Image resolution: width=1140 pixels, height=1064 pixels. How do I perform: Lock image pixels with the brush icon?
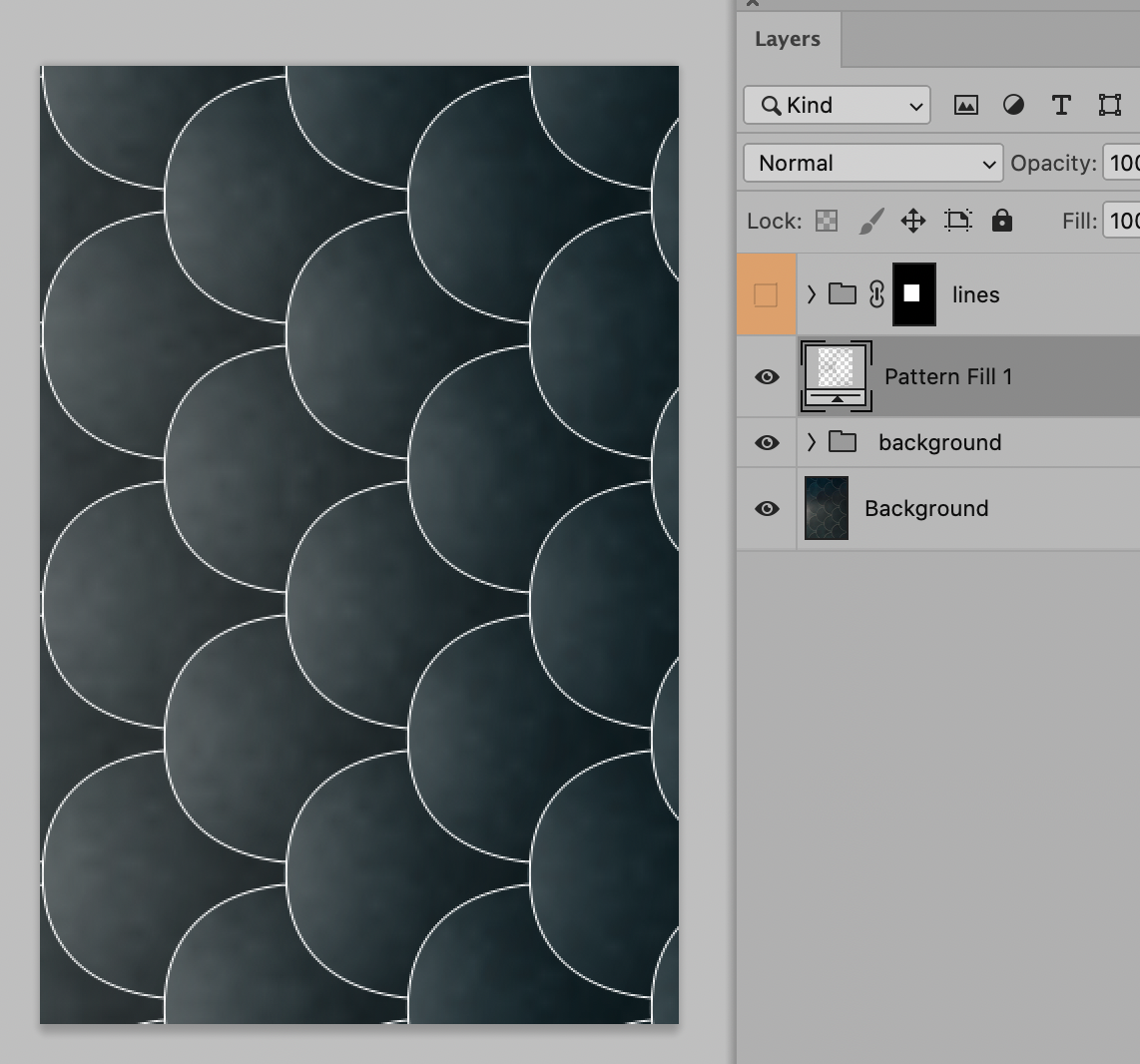869,221
